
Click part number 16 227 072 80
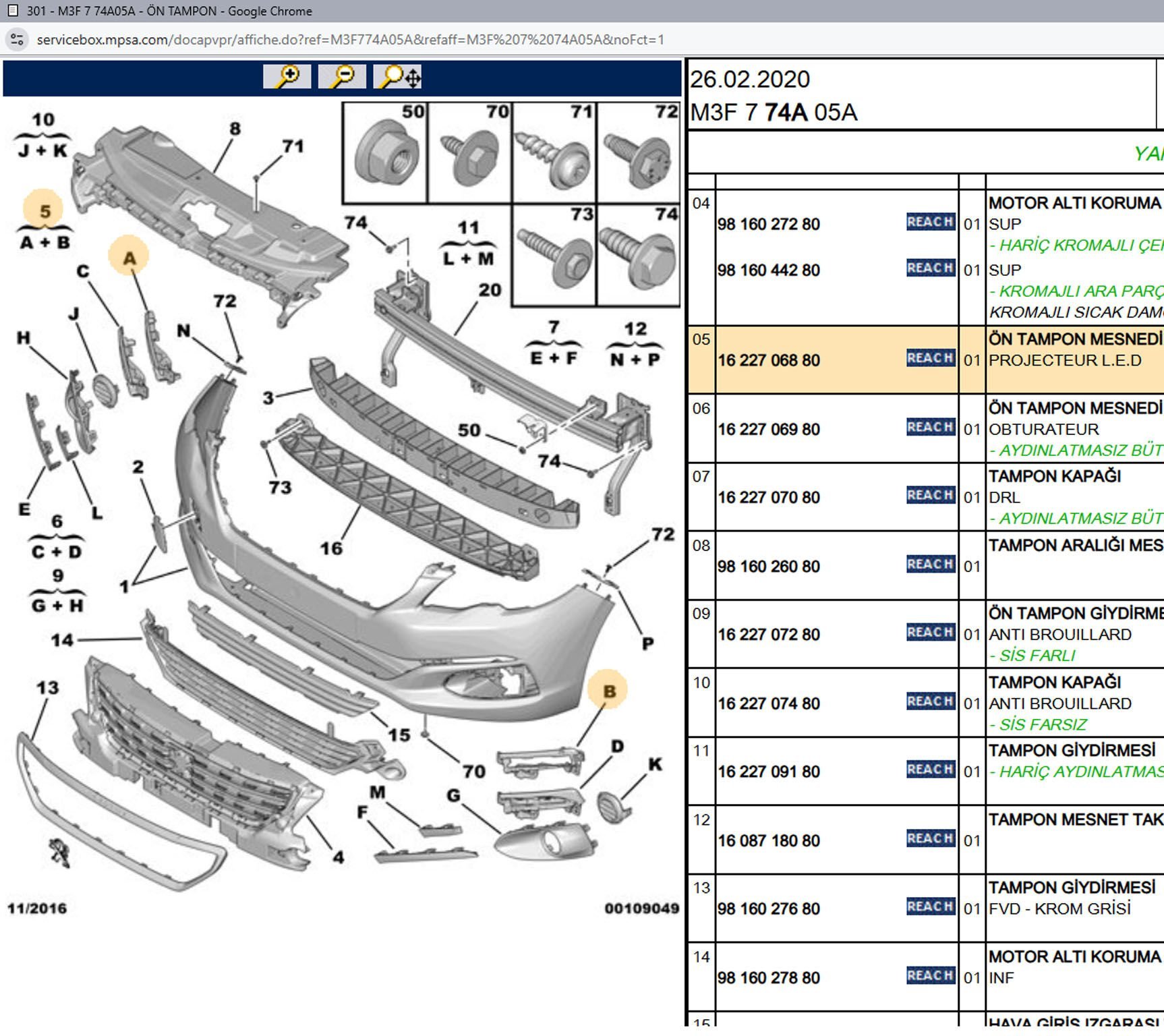tap(769, 635)
